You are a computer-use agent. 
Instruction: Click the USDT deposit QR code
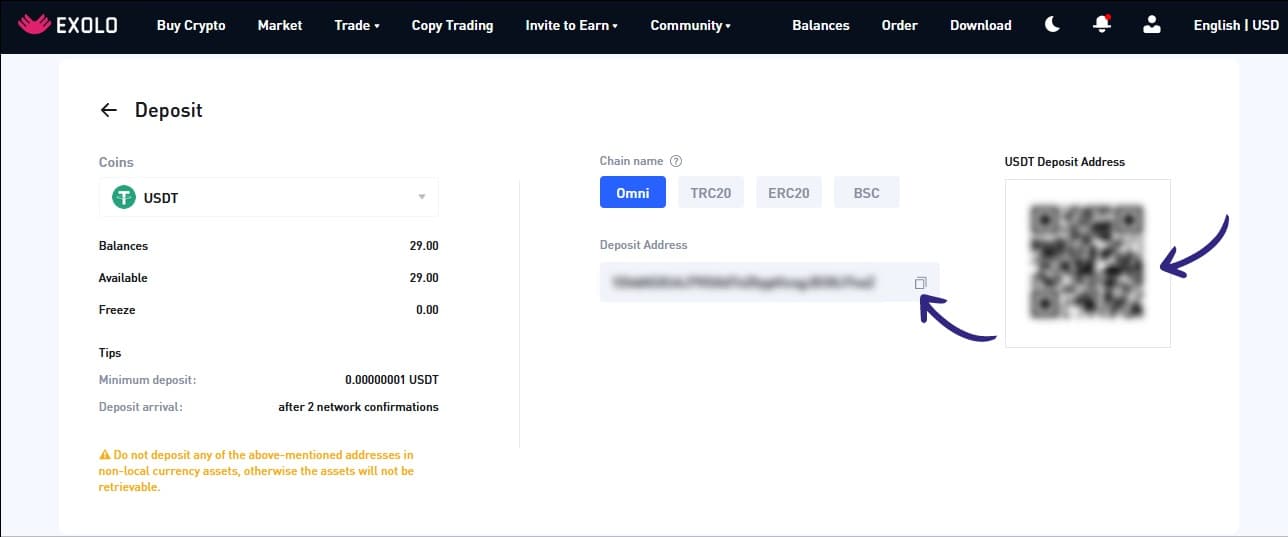(x=1088, y=263)
